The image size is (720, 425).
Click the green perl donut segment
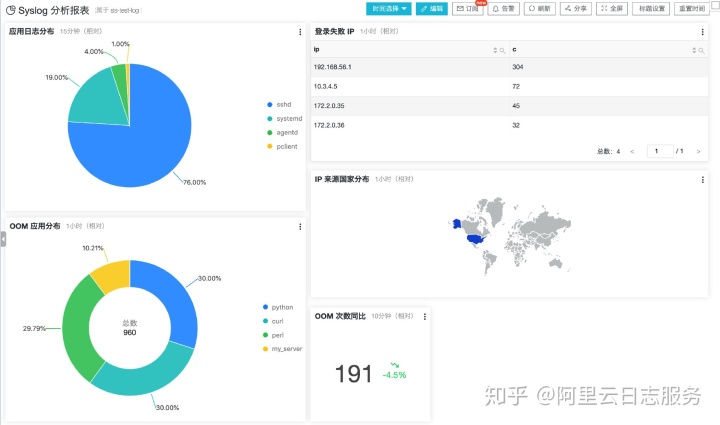78,328
